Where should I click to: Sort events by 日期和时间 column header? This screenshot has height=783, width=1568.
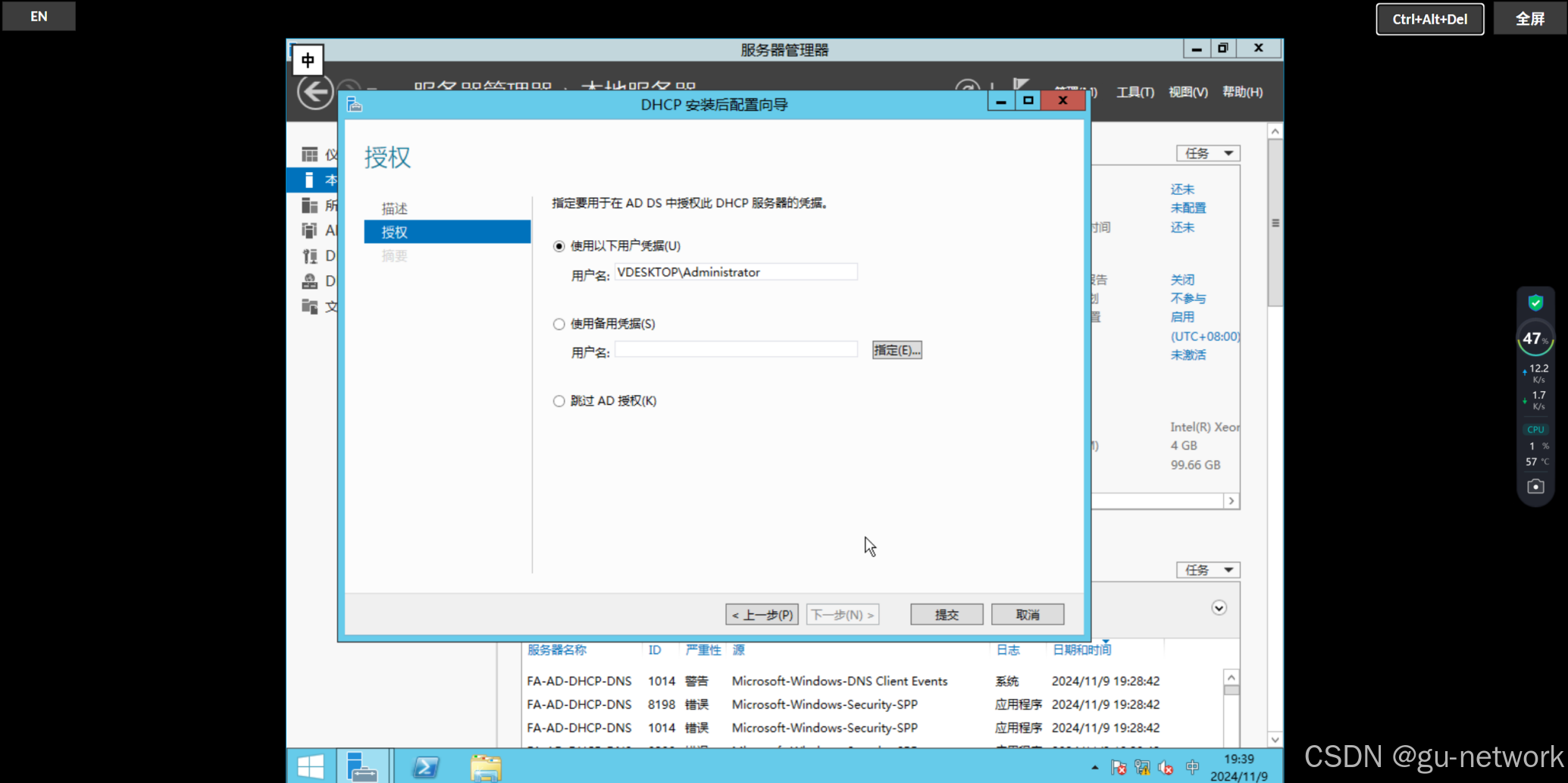pos(1082,650)
